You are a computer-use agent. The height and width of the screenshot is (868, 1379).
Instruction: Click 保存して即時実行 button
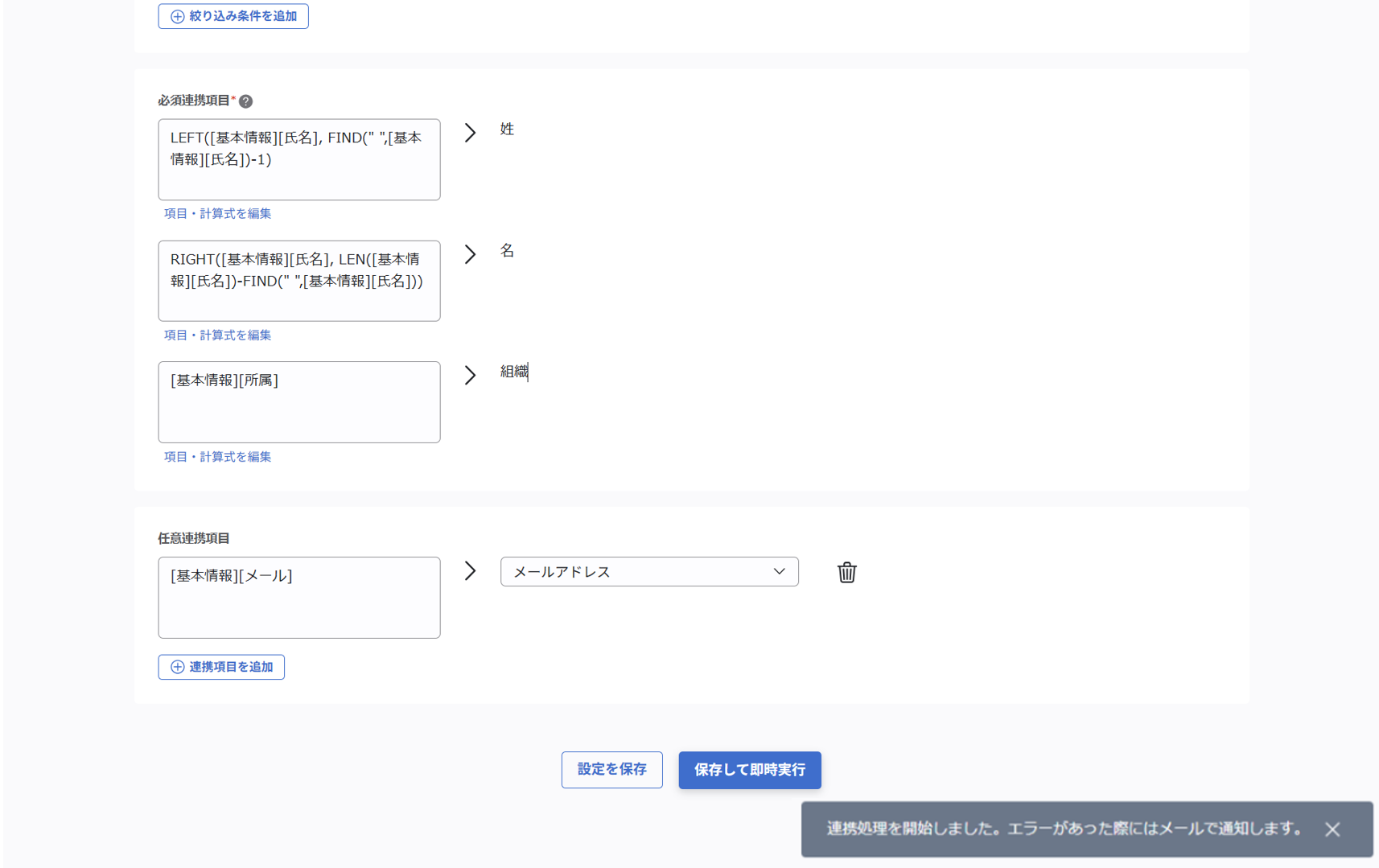749,770
